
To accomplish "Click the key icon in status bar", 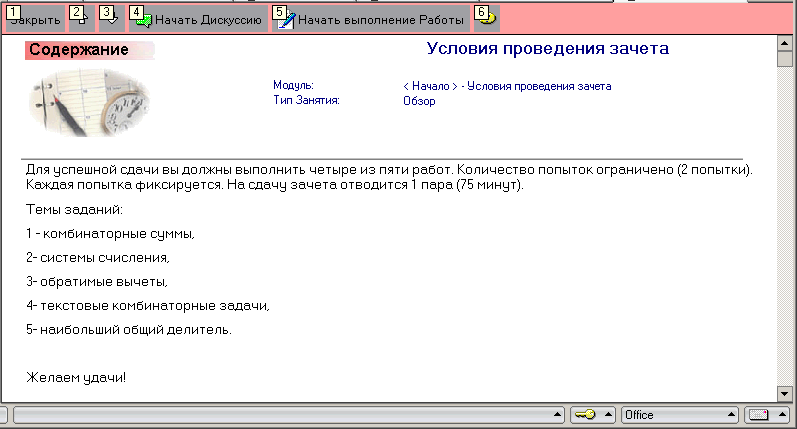I will click(x=585, y=415).
